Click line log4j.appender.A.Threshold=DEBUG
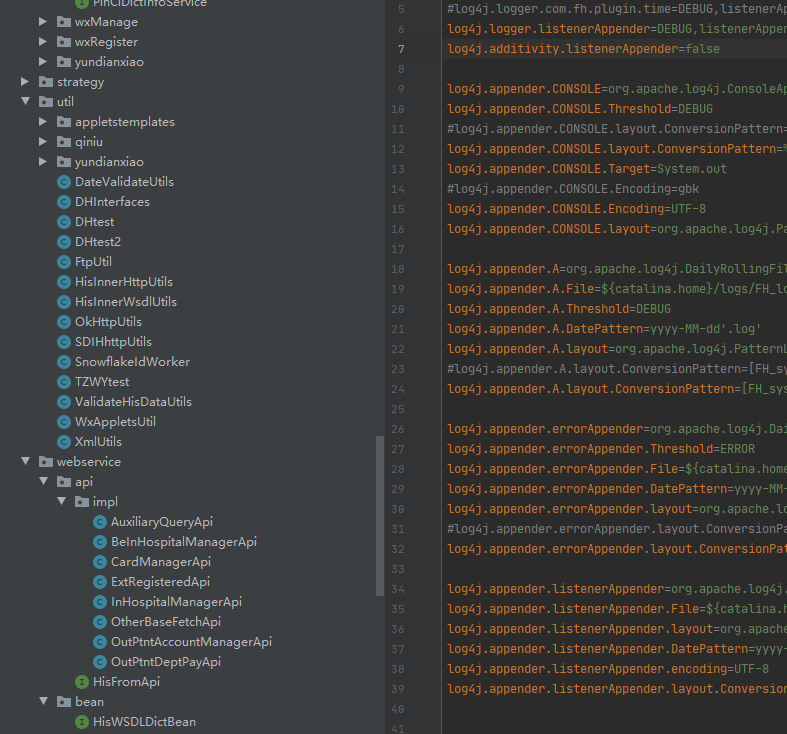 coord(559,309)
